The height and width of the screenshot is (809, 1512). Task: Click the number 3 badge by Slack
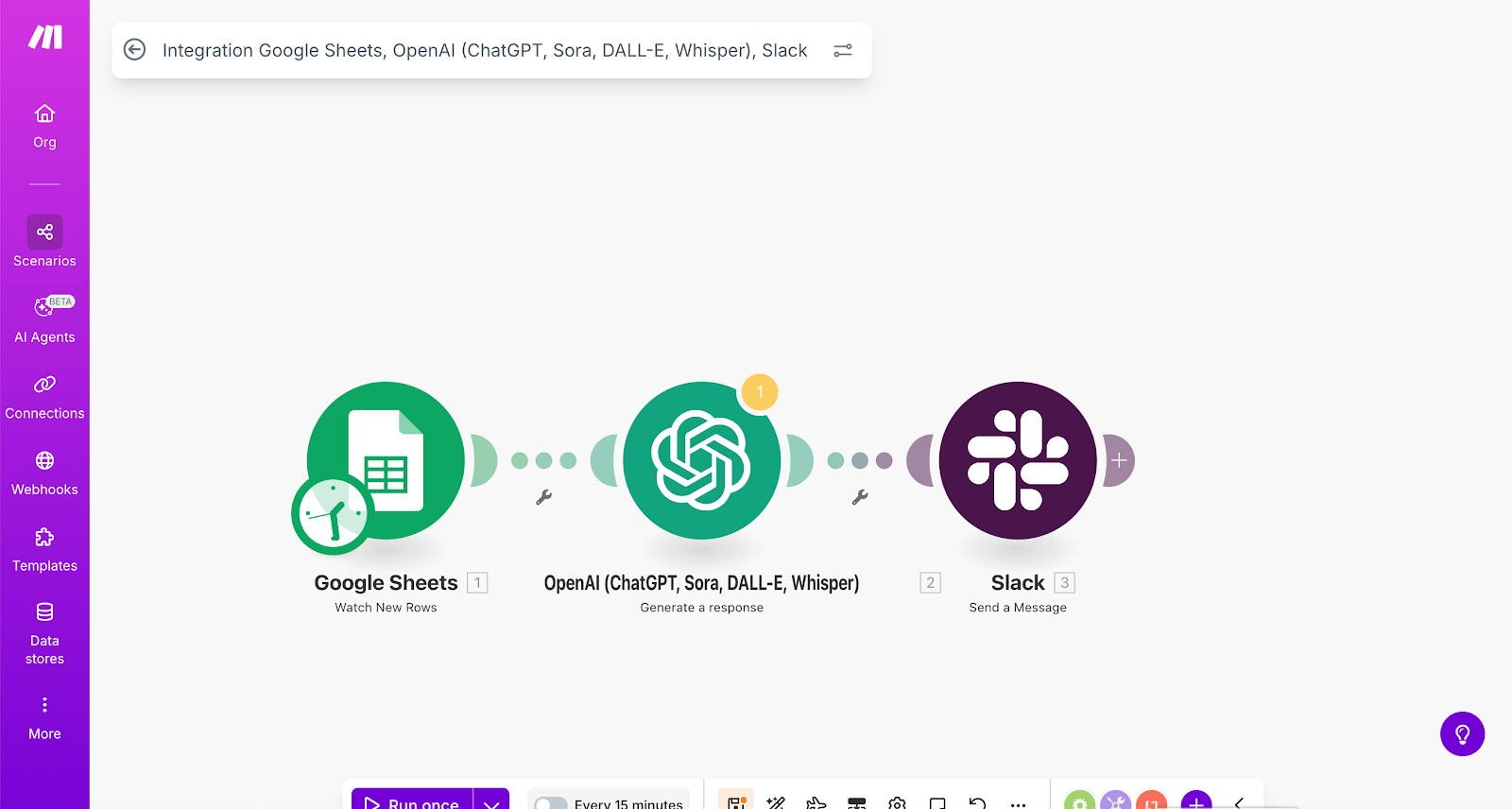click(x=1065, y=583)
